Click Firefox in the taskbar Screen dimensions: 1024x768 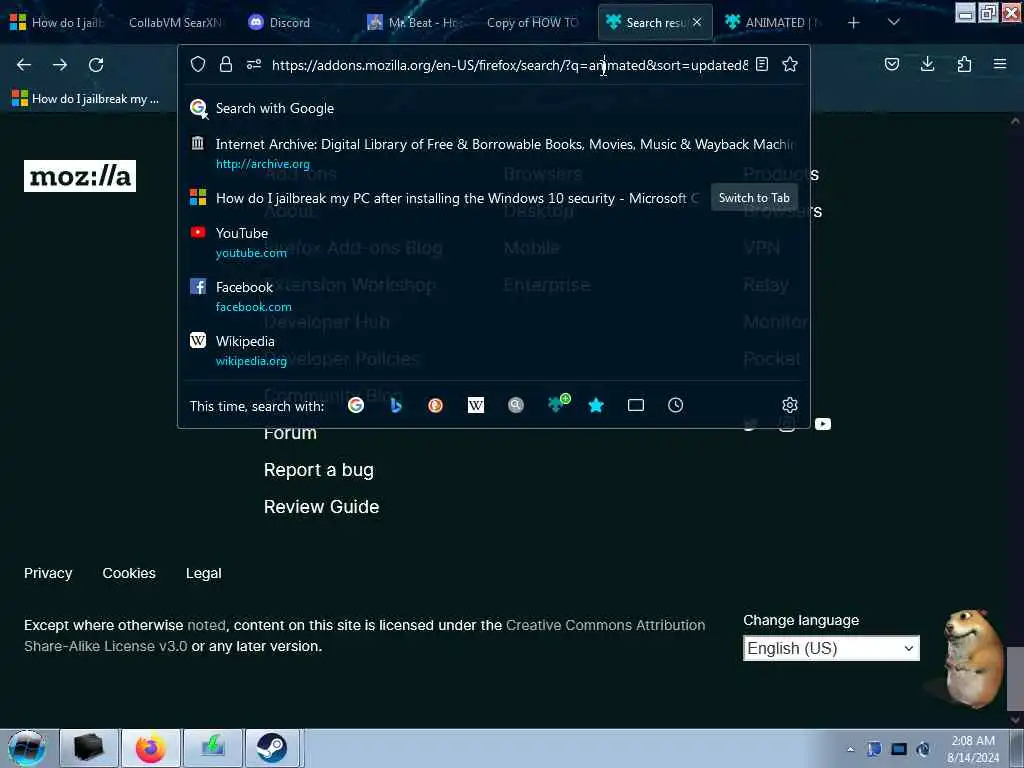151,748
